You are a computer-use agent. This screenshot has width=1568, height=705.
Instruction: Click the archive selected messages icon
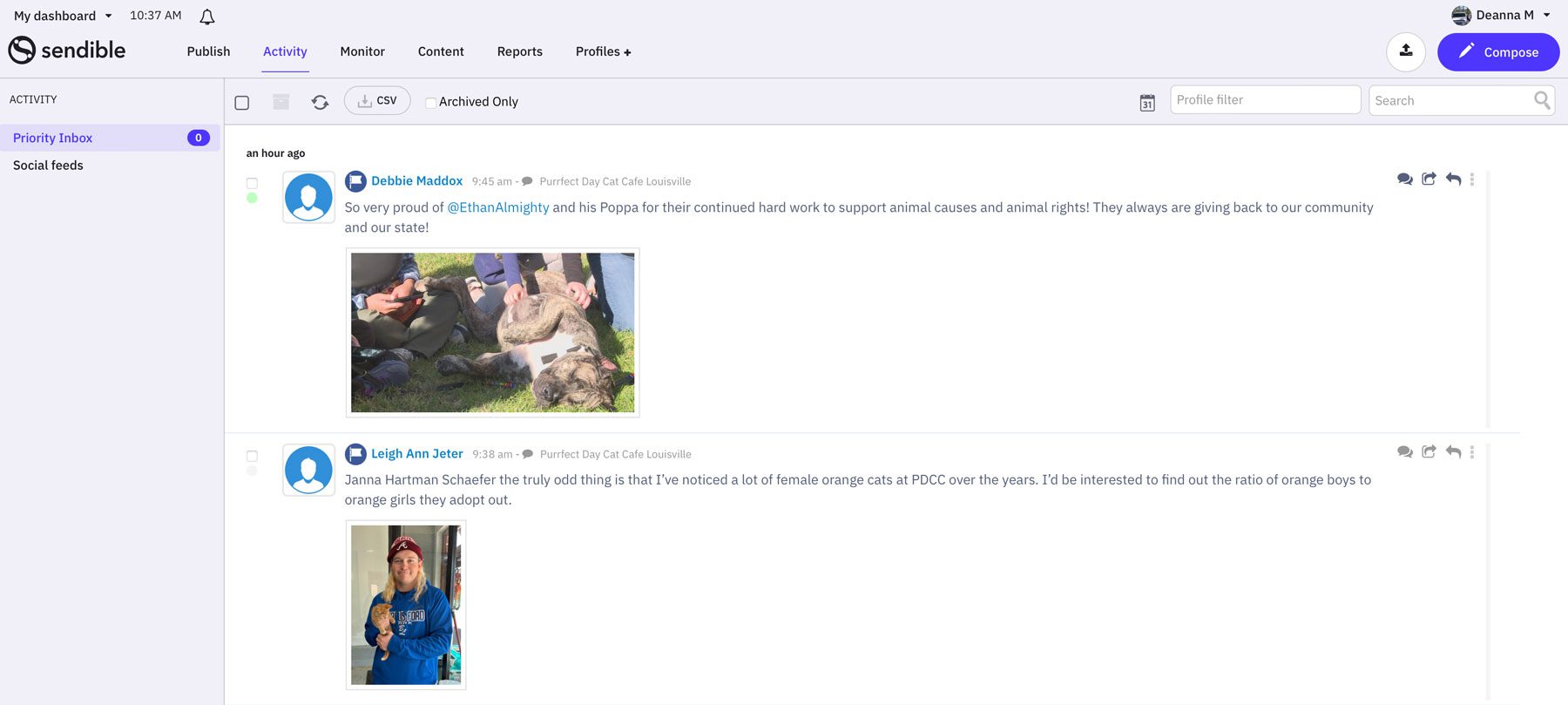pos(280,102)
